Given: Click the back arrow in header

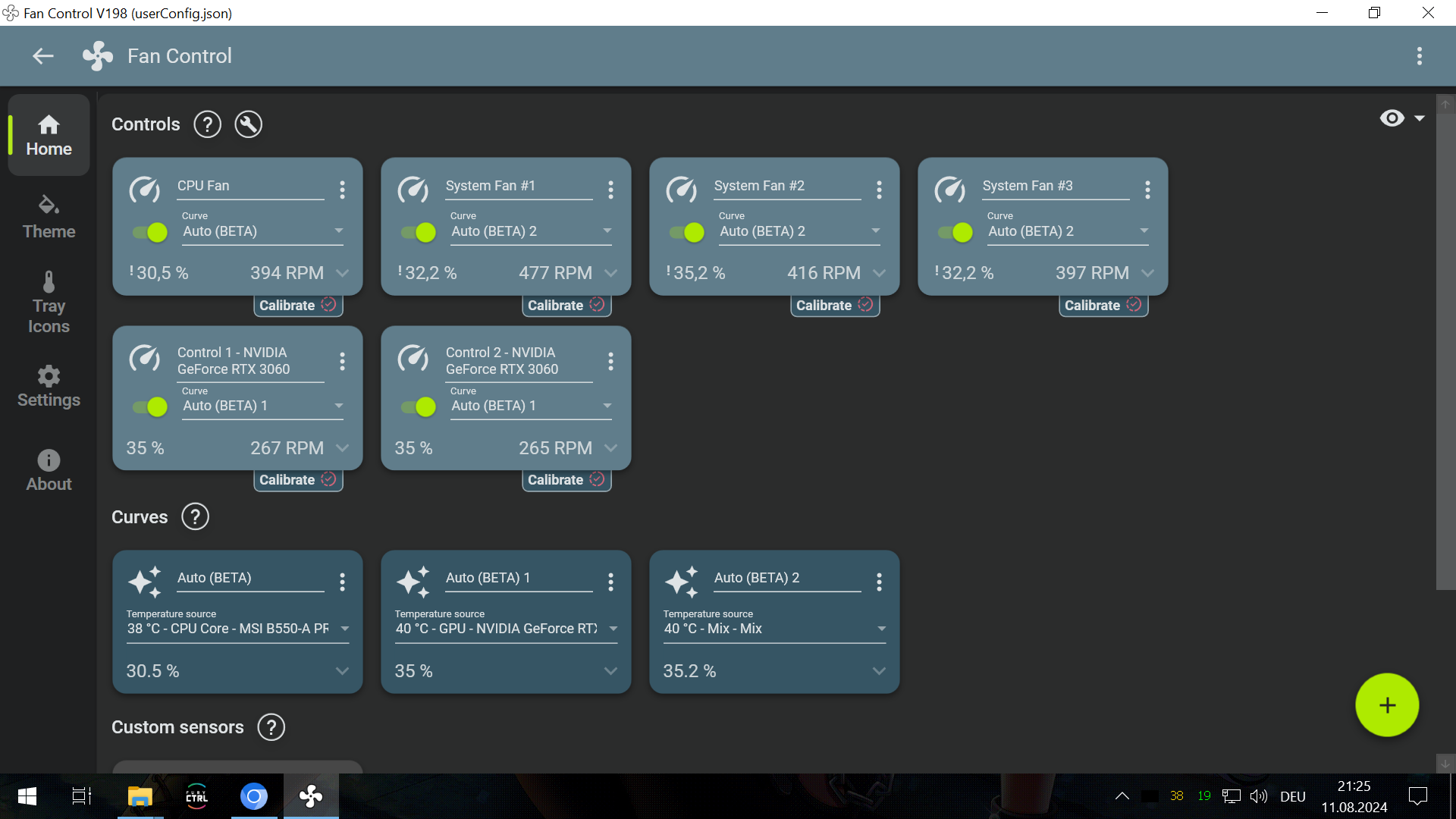Looking at the screenshot, I should (43, 56).
